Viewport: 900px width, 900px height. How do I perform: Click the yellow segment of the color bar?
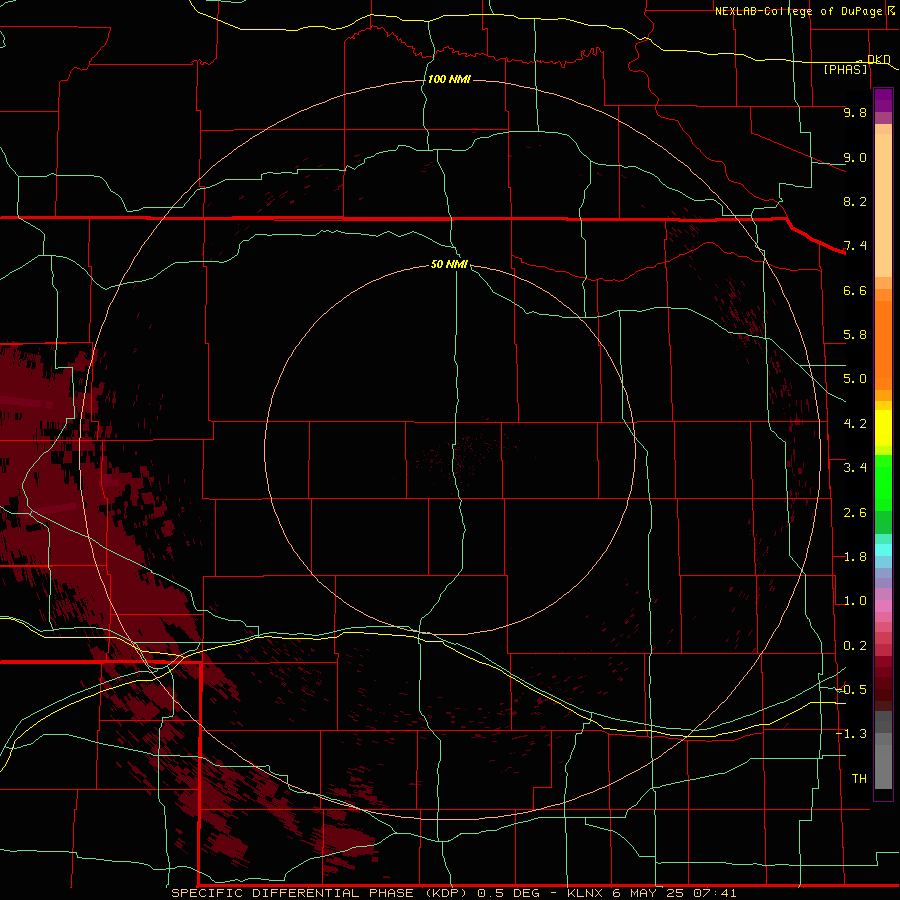click(883, 428)
